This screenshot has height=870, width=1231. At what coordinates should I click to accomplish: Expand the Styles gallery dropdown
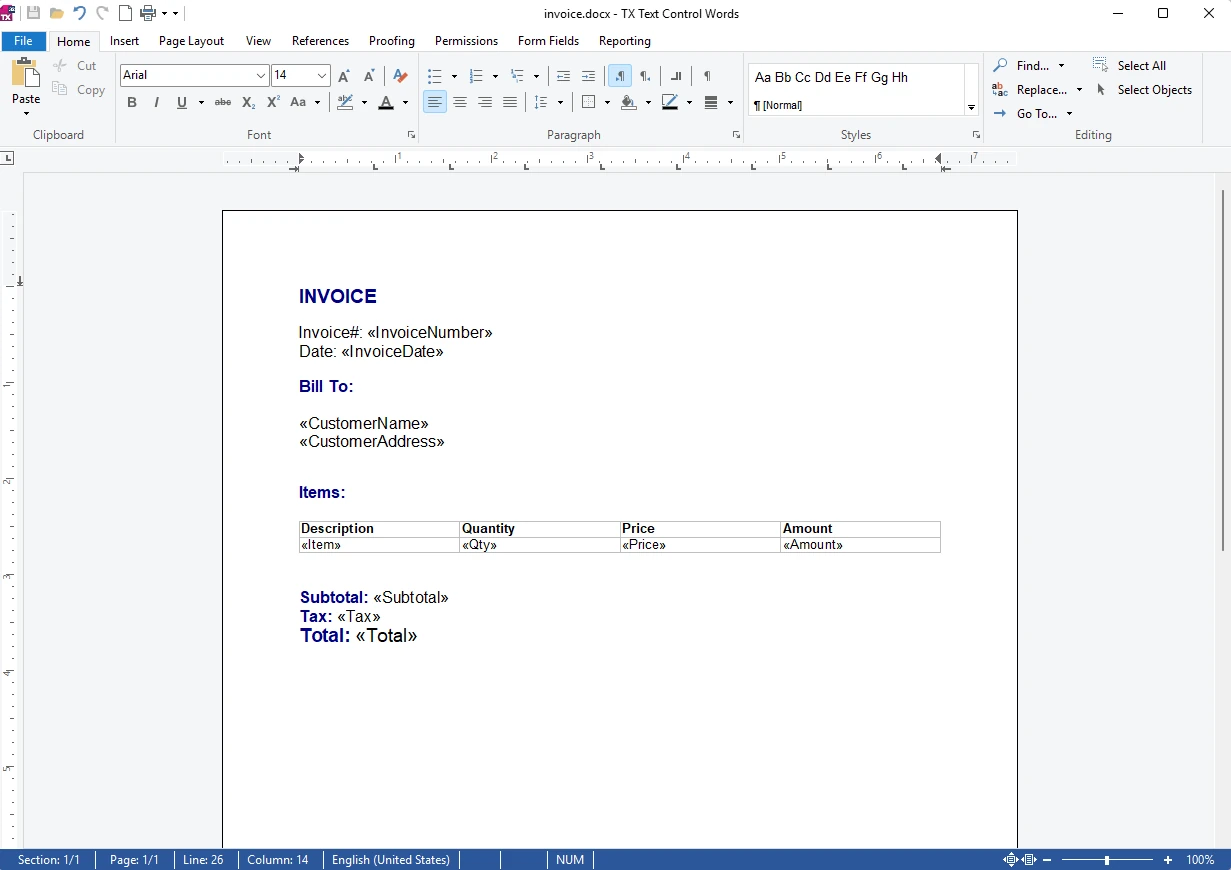971,107
